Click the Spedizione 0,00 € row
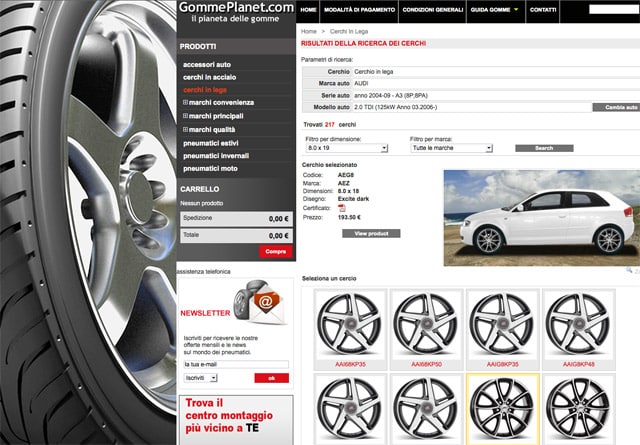This screenshot has width=640, height=445. coord(236,219)
